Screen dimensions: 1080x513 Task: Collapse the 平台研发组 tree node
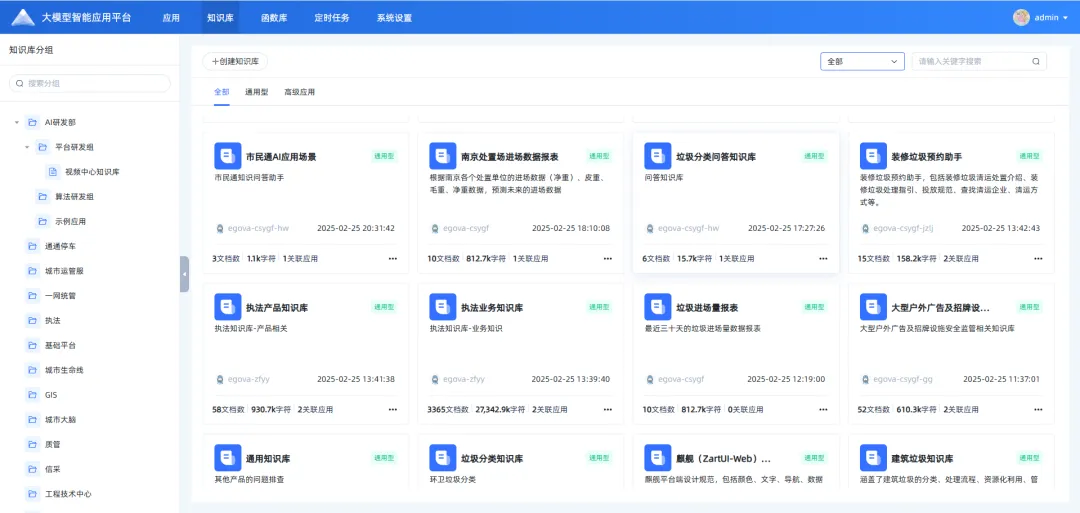(x=28, y=148)
